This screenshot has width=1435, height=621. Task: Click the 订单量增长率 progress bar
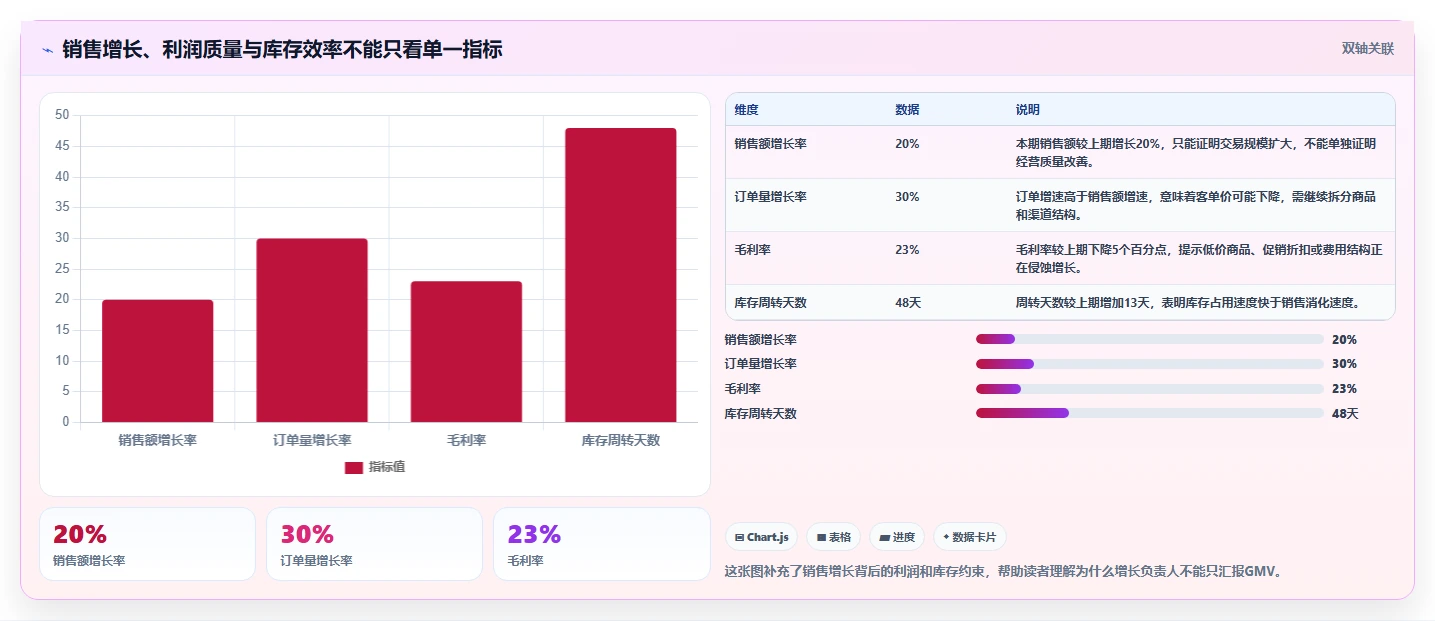(x=1150, y=364)
